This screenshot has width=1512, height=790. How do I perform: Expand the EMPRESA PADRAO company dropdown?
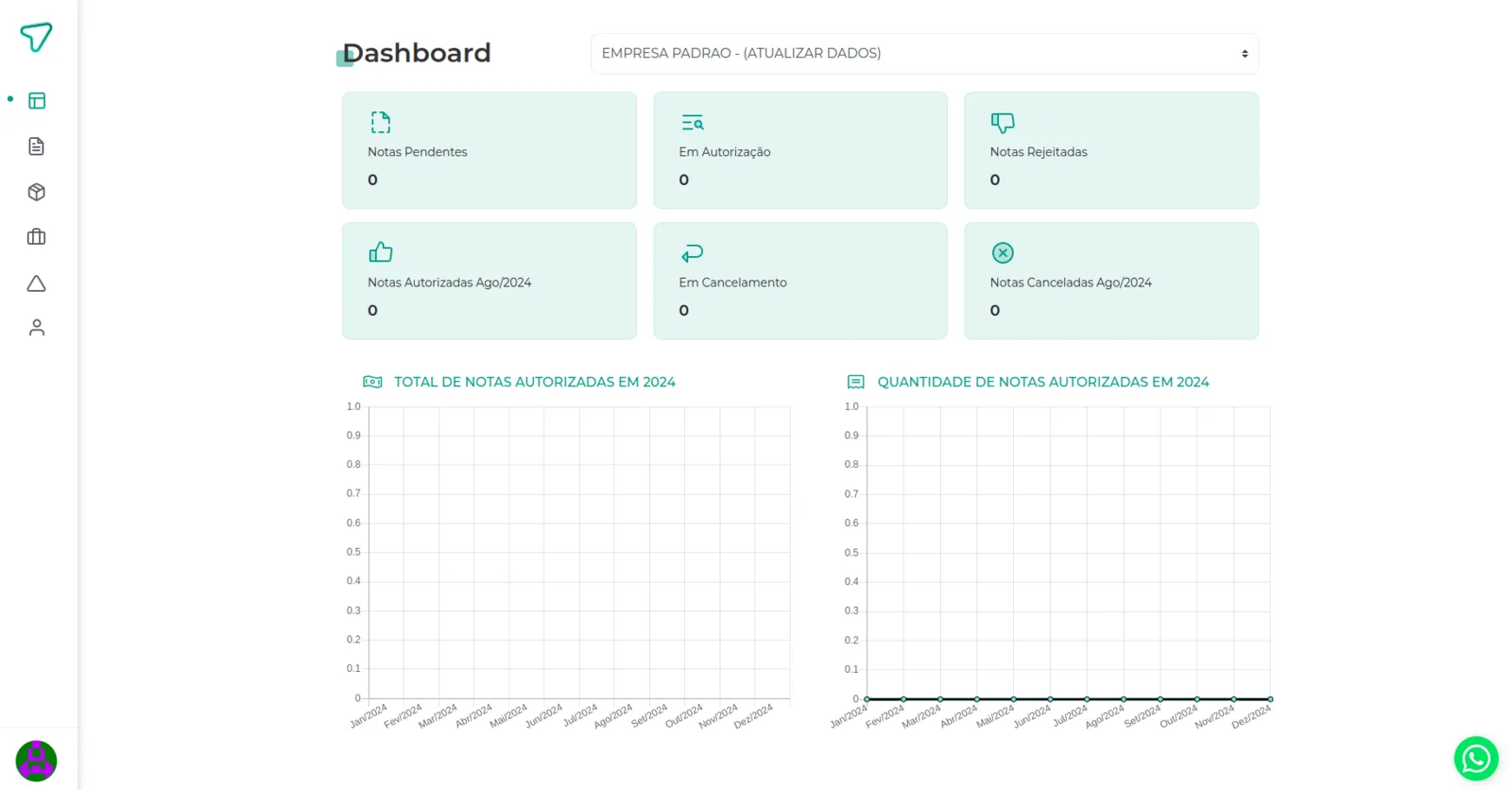924,54
